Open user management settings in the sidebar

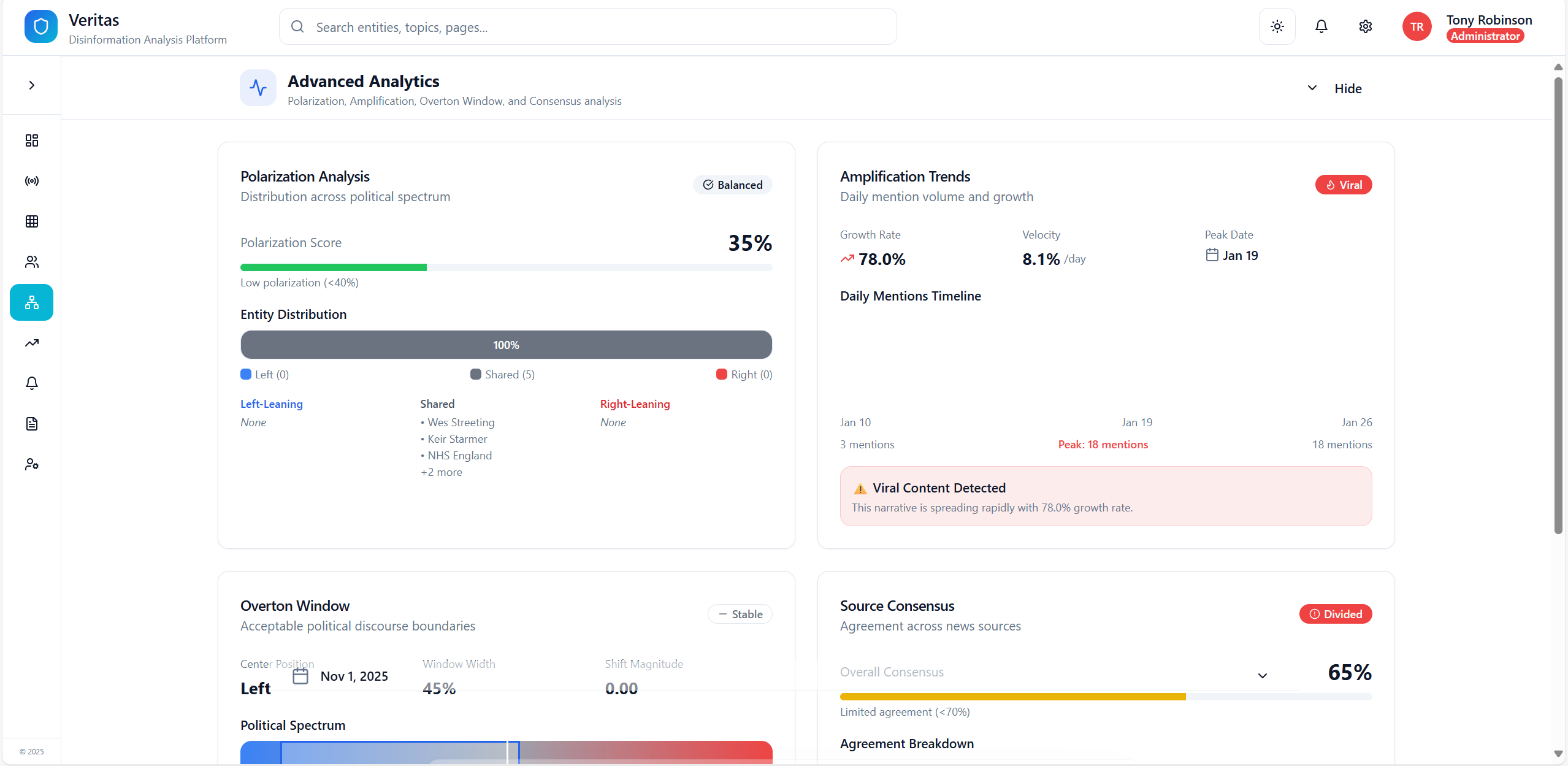[31, 464]
